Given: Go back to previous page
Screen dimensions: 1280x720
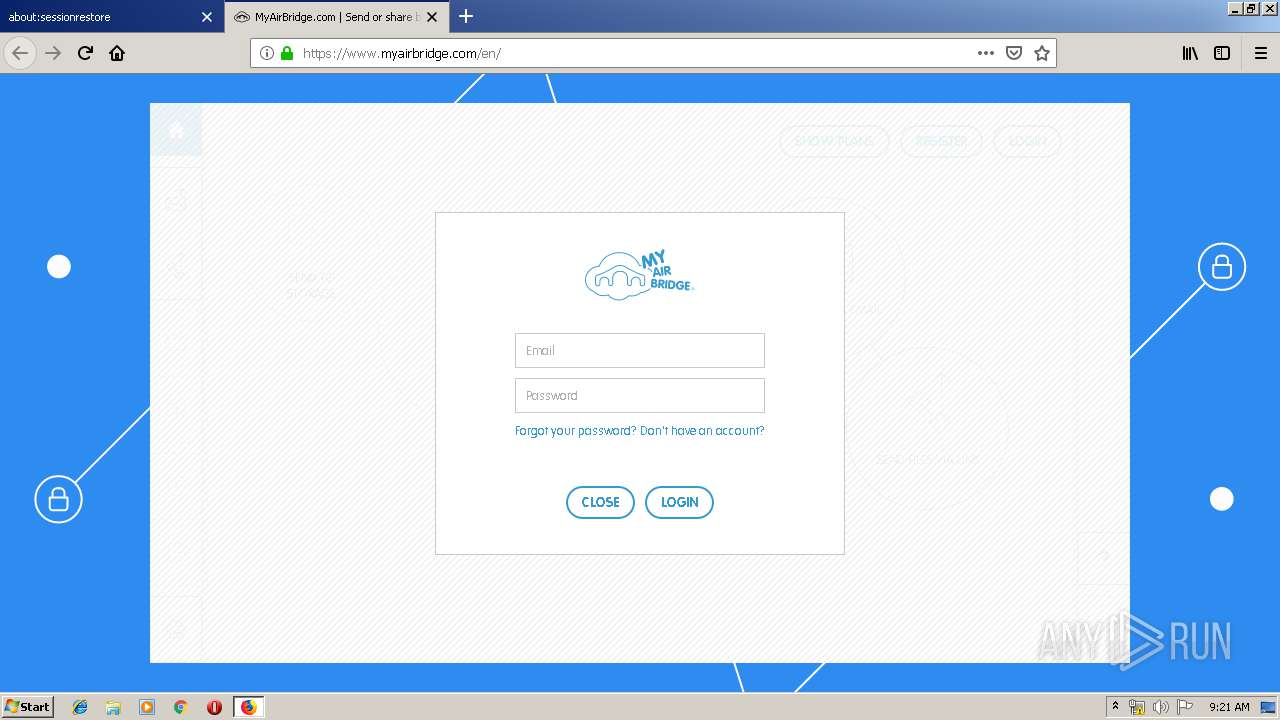Looking at the screenshot, I should 20,54.
